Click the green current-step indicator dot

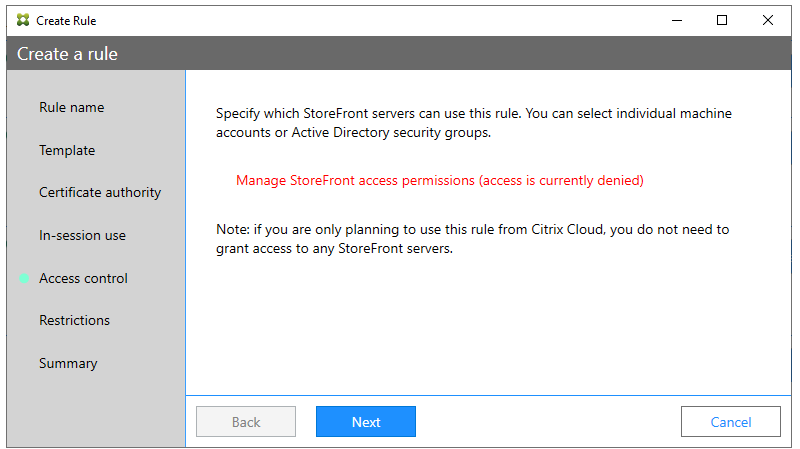tap(24, 279)
